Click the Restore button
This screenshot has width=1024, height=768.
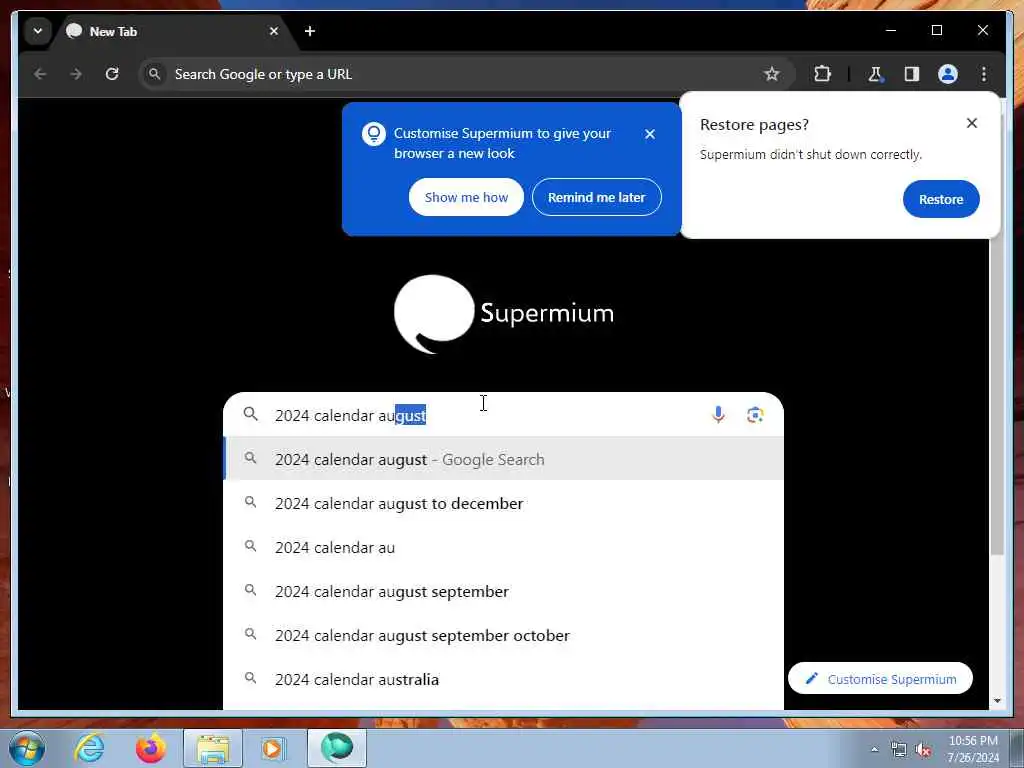pos(941,199)
